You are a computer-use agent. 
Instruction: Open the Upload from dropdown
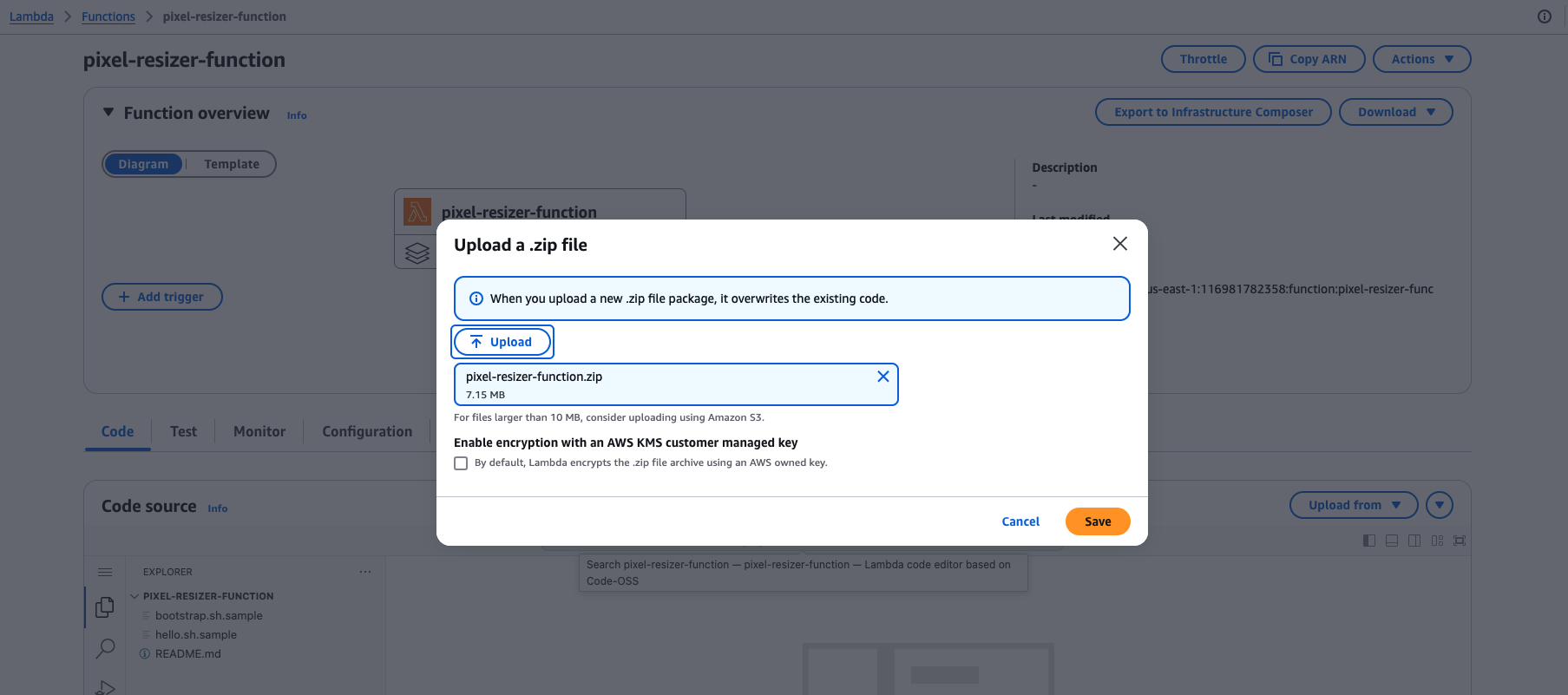point(1354,505)
